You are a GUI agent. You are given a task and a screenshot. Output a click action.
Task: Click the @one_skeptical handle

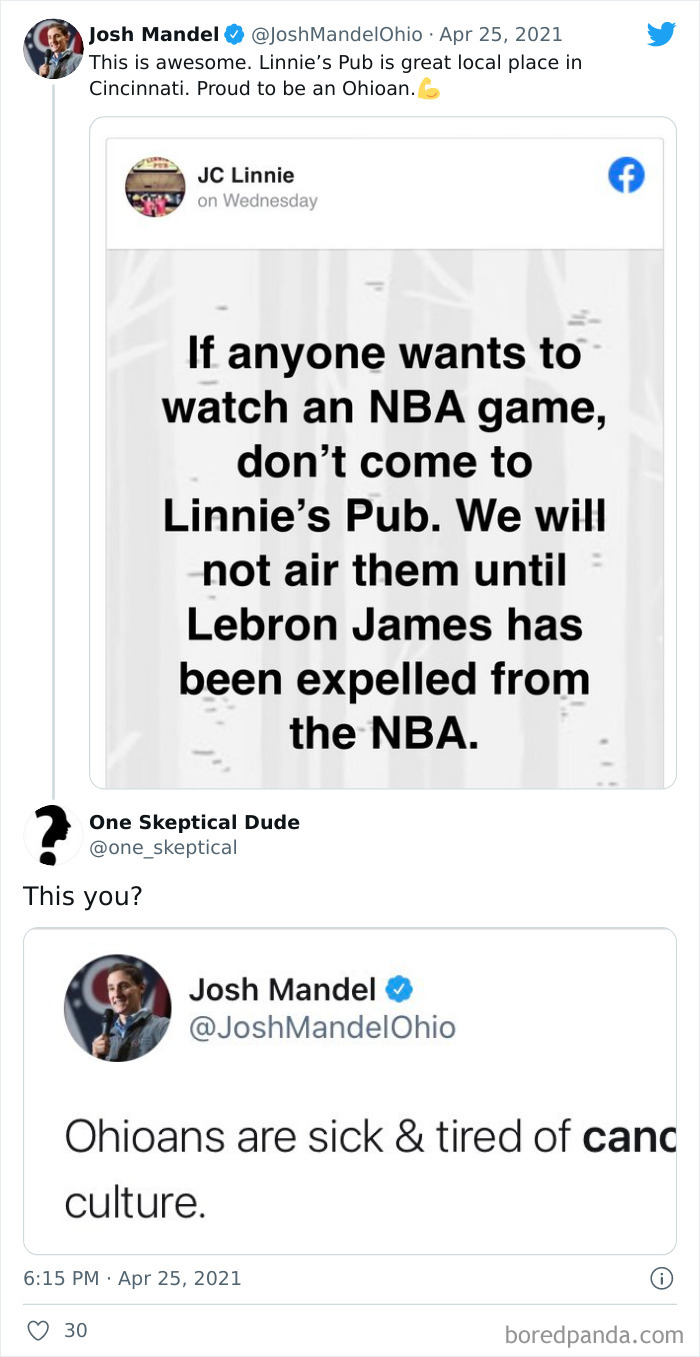coord(163,848)
